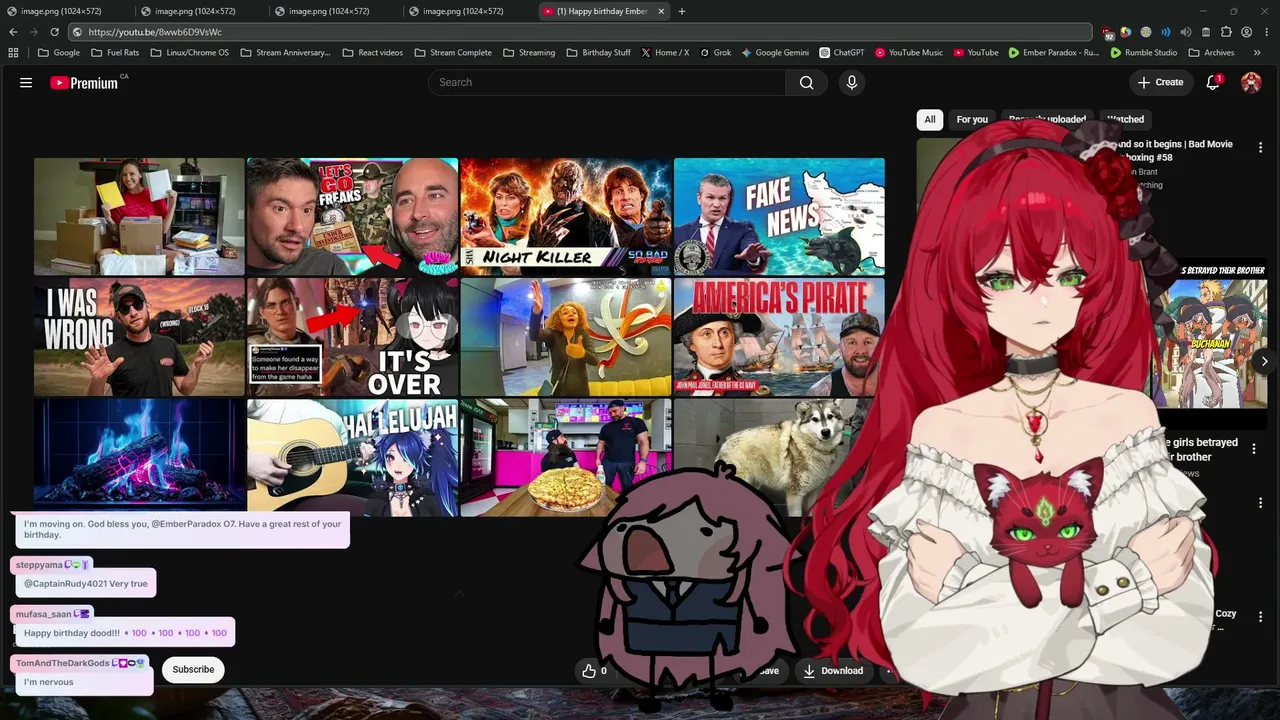The image size is (1280, 720).
Task: Select the 'All' filter chip
Action: [x=930, y=119]
